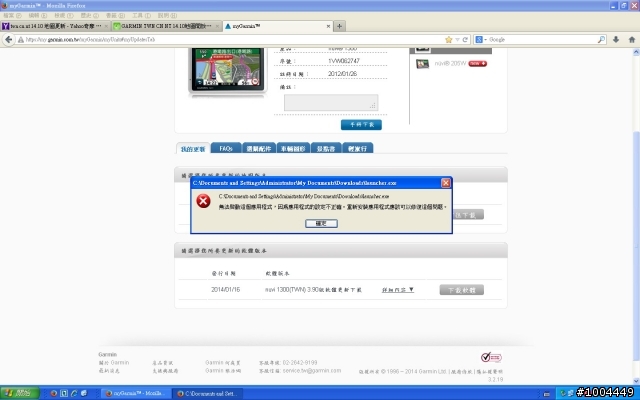Open the Windows Start button
Image resolution: width=640 pixels, height=400 pixels.
pos(19,393)
